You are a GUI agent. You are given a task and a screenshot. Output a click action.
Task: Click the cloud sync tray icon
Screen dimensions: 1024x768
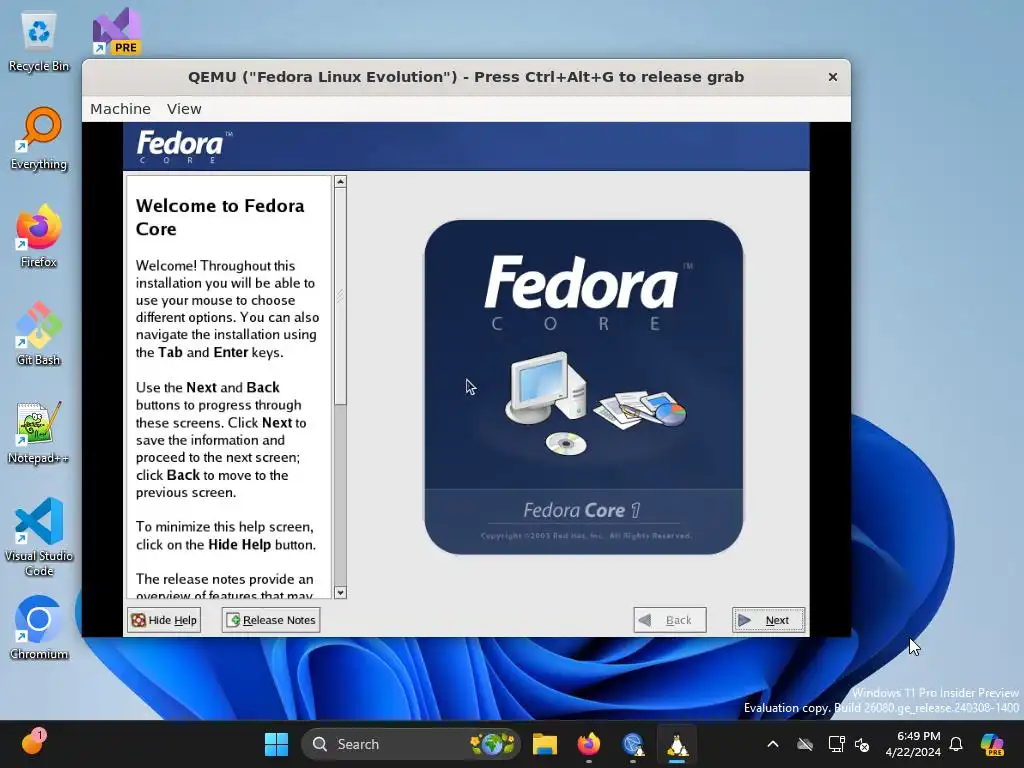point(805,744)
